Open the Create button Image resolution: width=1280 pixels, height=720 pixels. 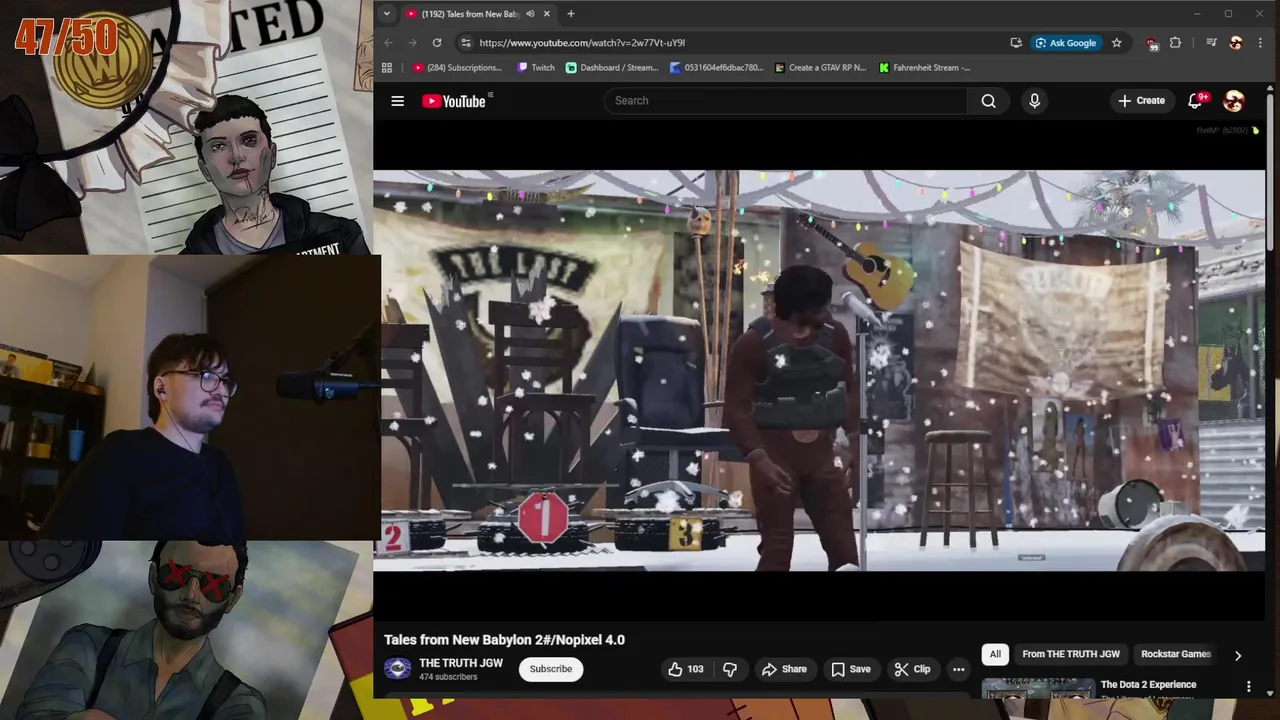(1141, 101)
